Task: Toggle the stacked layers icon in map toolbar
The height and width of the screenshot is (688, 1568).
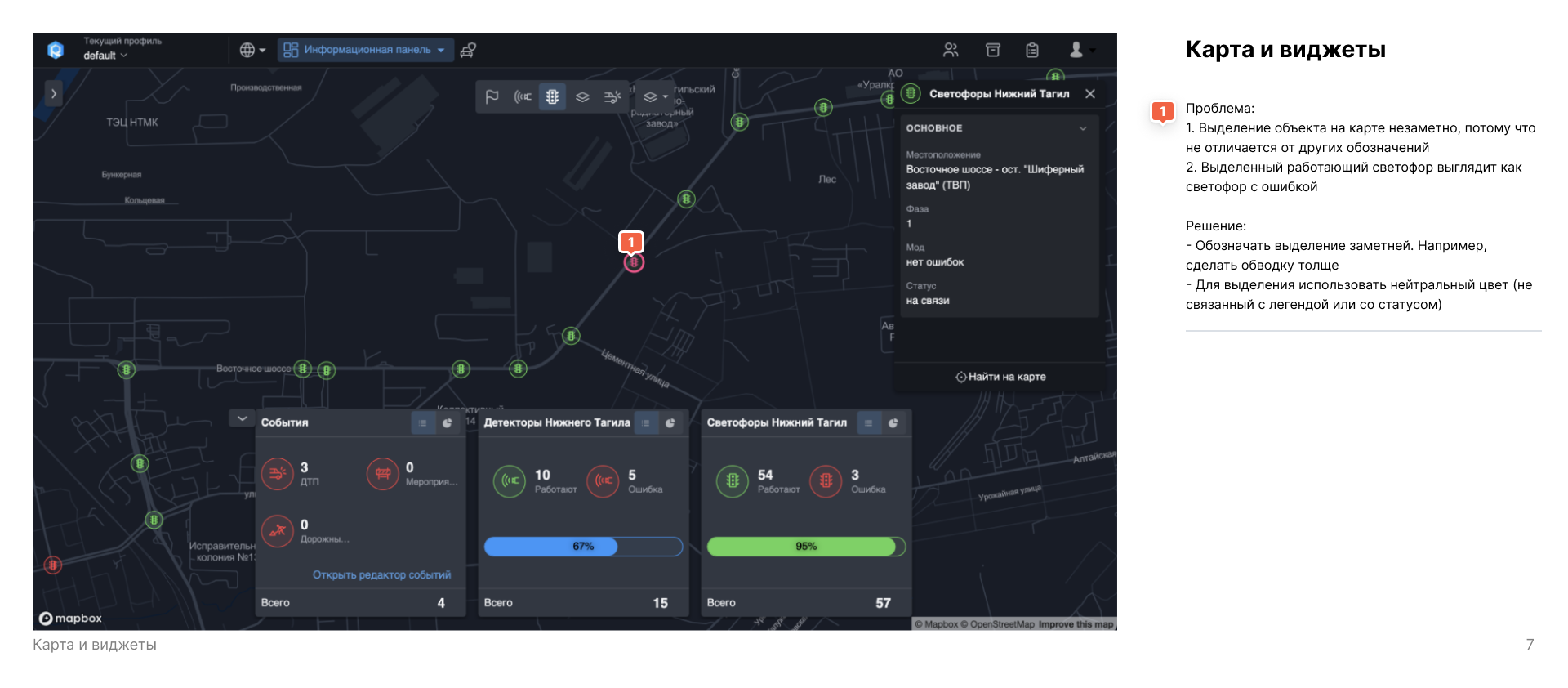Action: 582,96
